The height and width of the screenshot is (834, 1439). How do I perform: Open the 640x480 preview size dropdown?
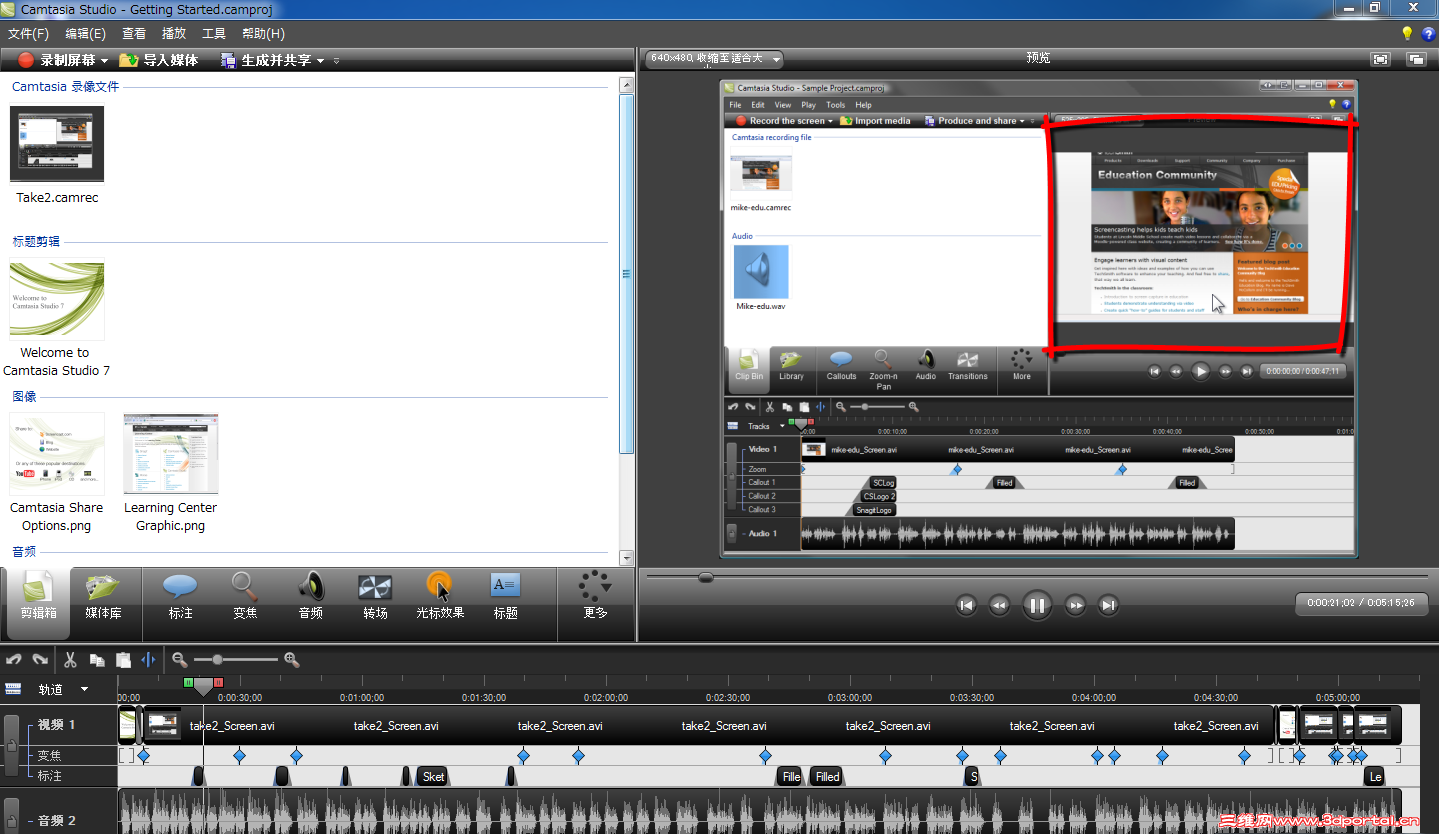pyautogui.click(x=713, y=59)
